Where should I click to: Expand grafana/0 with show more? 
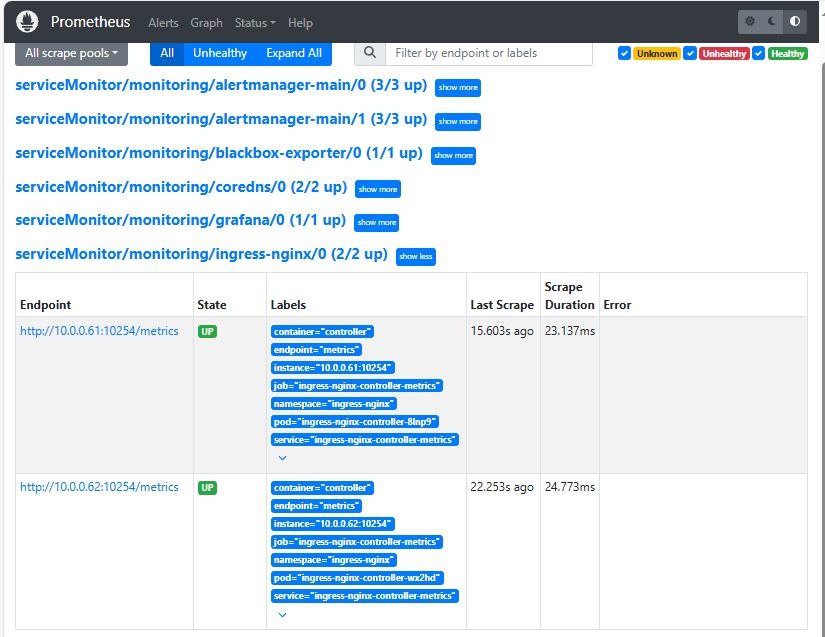click(x=377, y=223)
